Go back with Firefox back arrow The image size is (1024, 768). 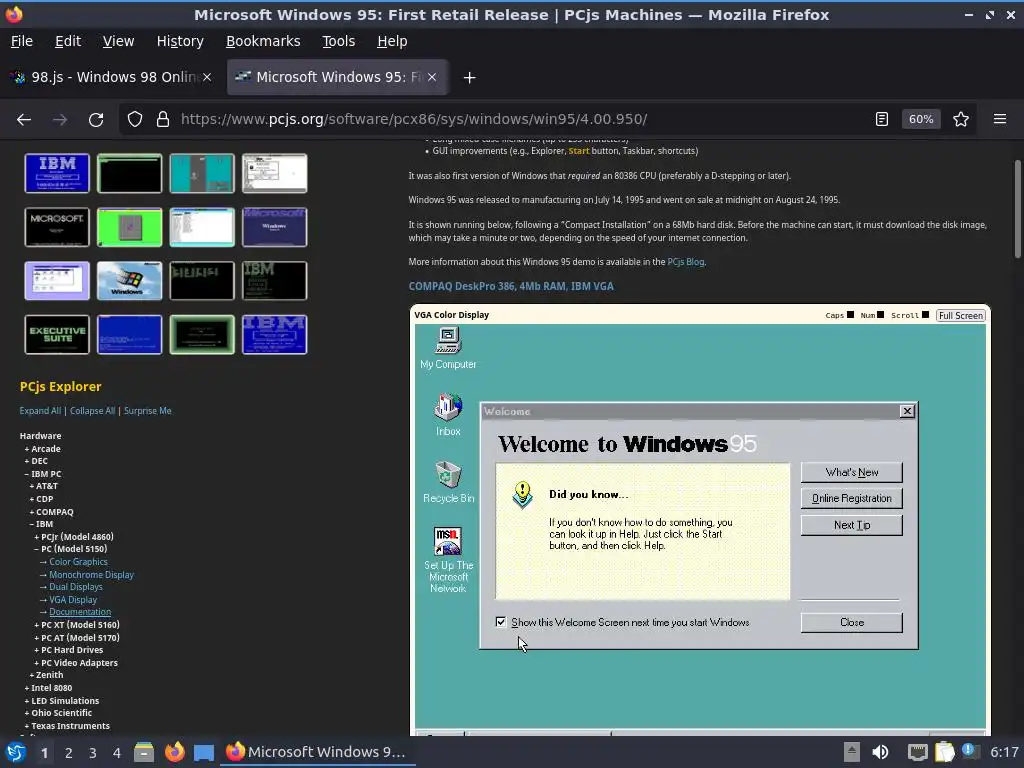(24, 120)
